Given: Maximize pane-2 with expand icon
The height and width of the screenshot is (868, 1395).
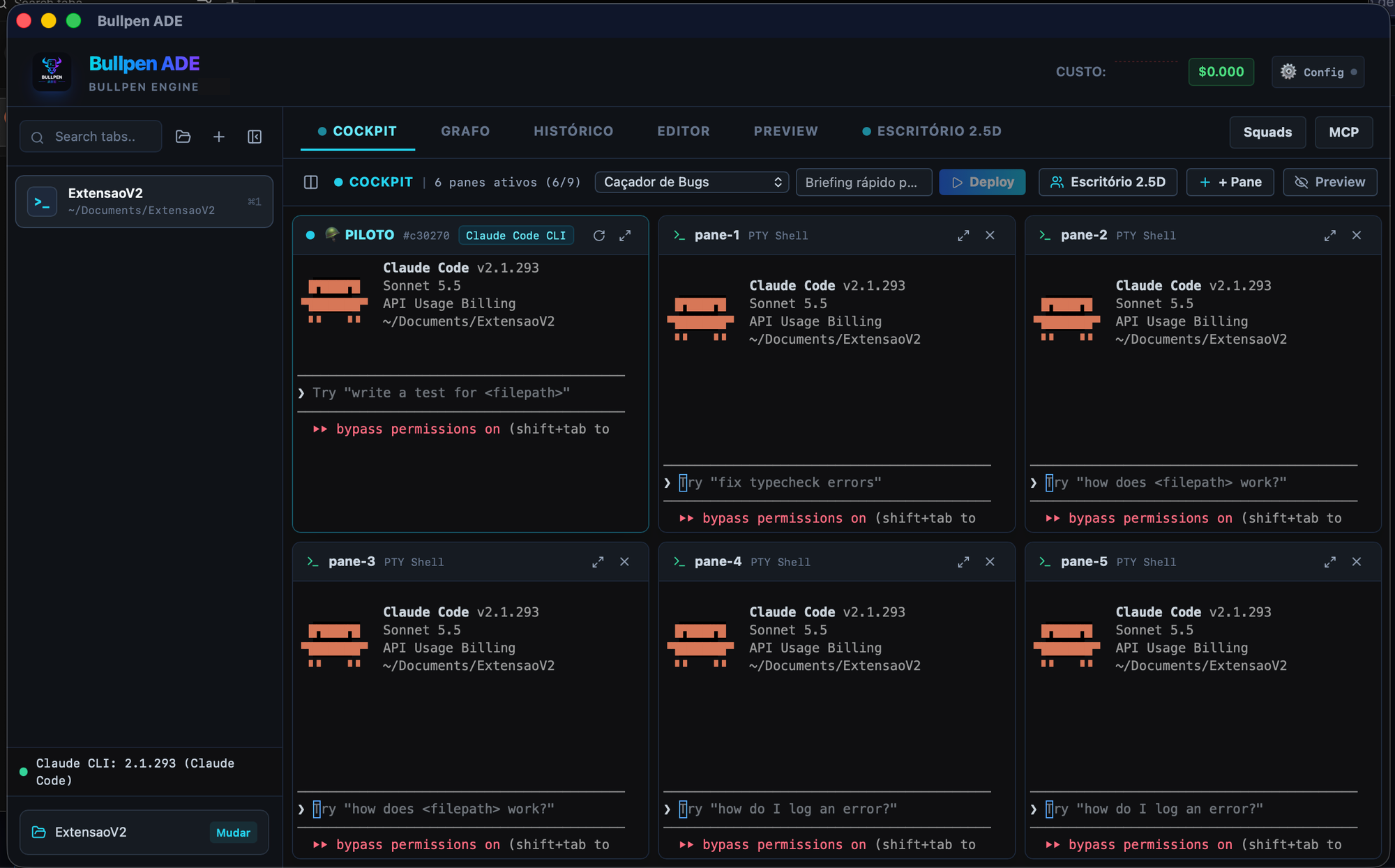Looking at the screenshot, I should pos(1330,236).
